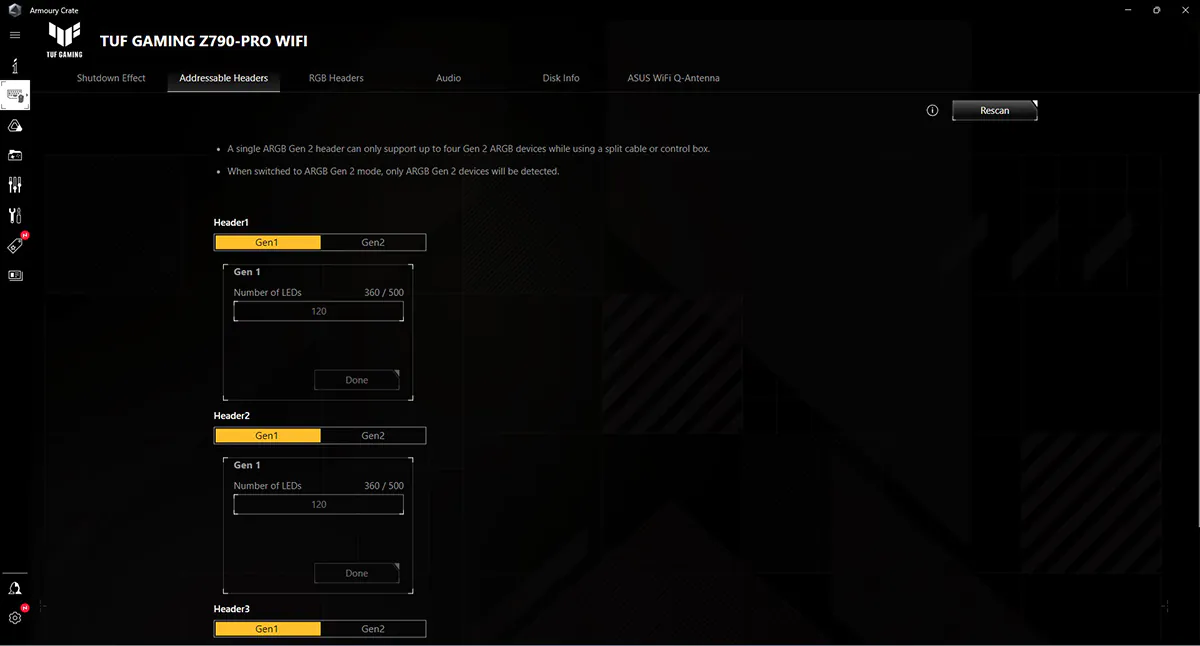Click the Armoury Crate app logo
Viewport: 1200px width, 646px height.
coord(15,10)
